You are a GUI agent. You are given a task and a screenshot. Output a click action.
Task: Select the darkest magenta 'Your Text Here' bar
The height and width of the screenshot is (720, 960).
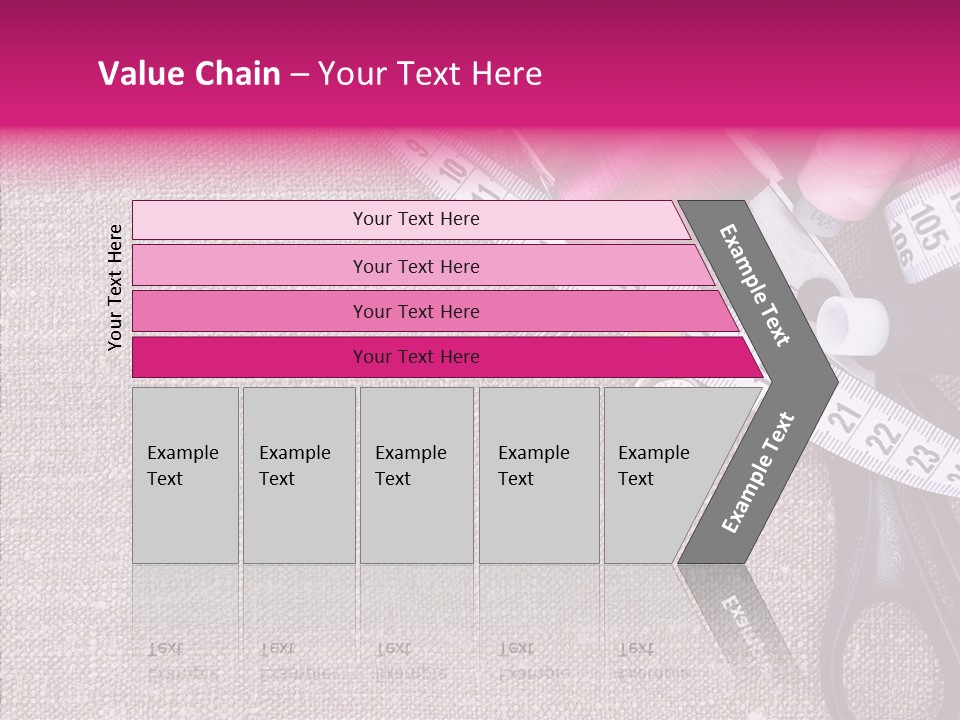[415, 357]
